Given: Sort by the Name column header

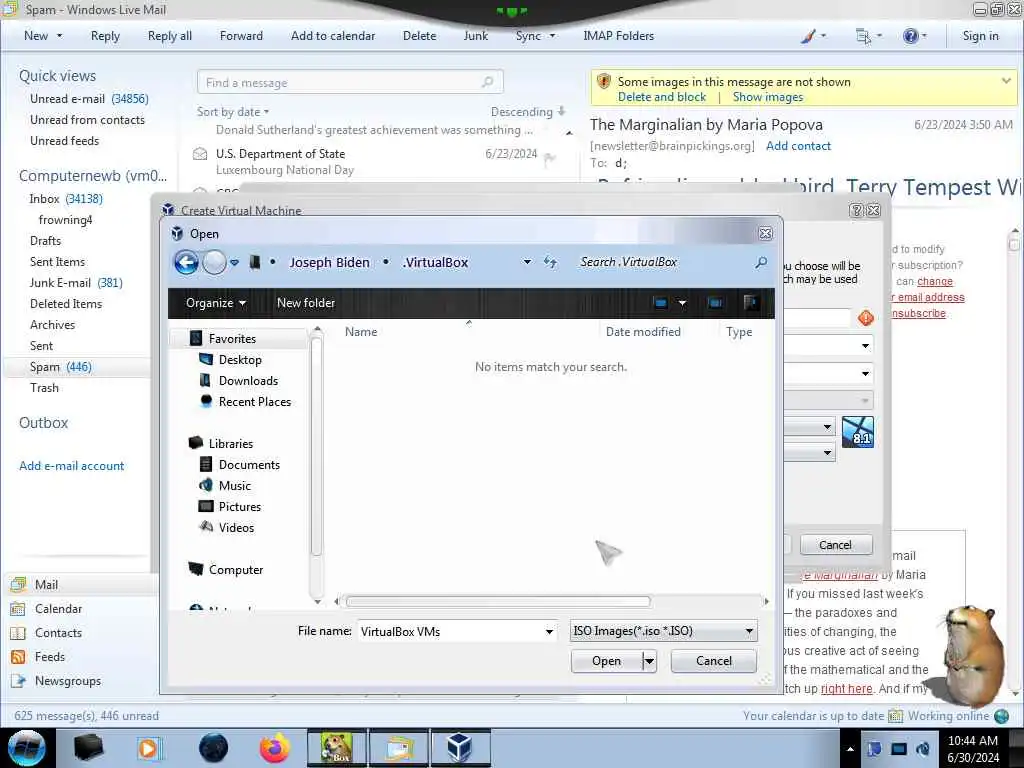Looking at the screenshot, I should pos(360,332).
